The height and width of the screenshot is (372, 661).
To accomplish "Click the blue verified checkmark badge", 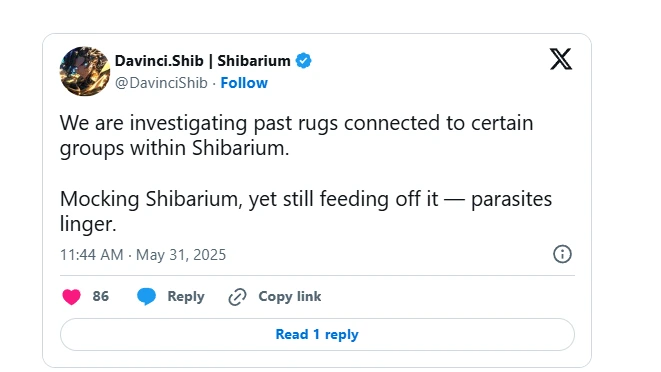I will coord(304,61).
